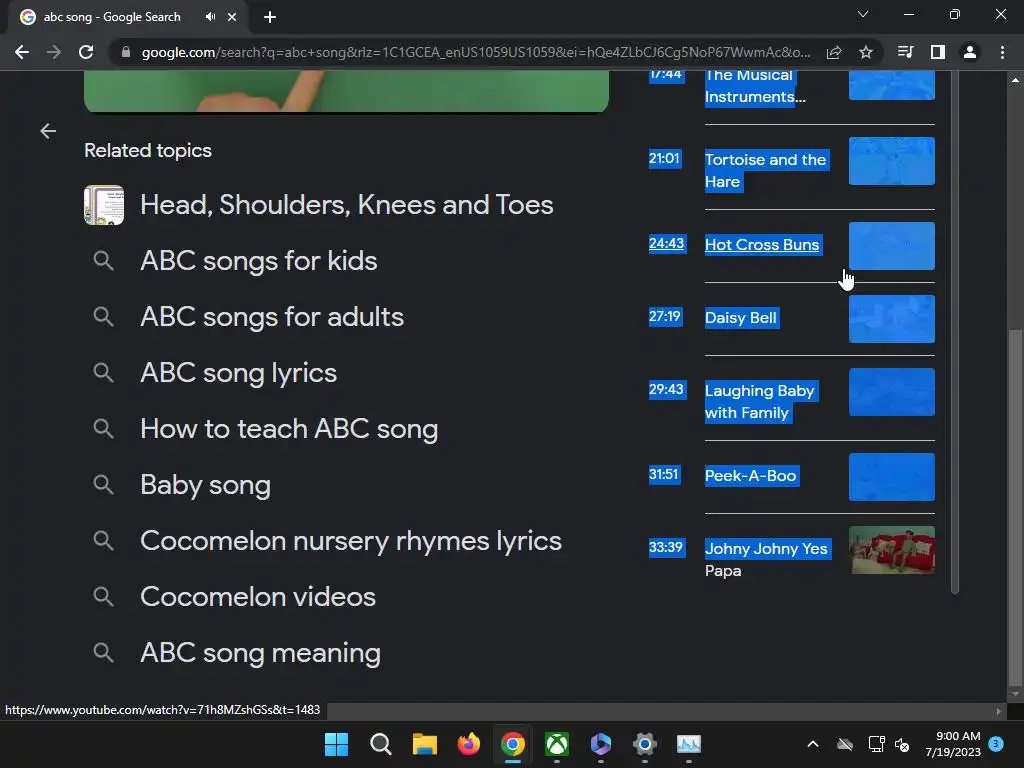Jump to The Musical Instruments chapter
This screenshot has width=1024, height=768.
[x=755, y=86]
